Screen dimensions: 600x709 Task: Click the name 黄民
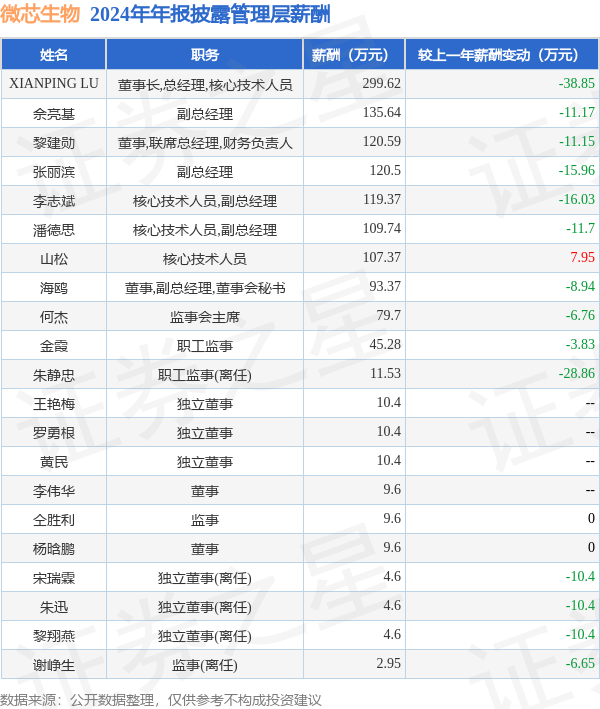click(54, 461)
